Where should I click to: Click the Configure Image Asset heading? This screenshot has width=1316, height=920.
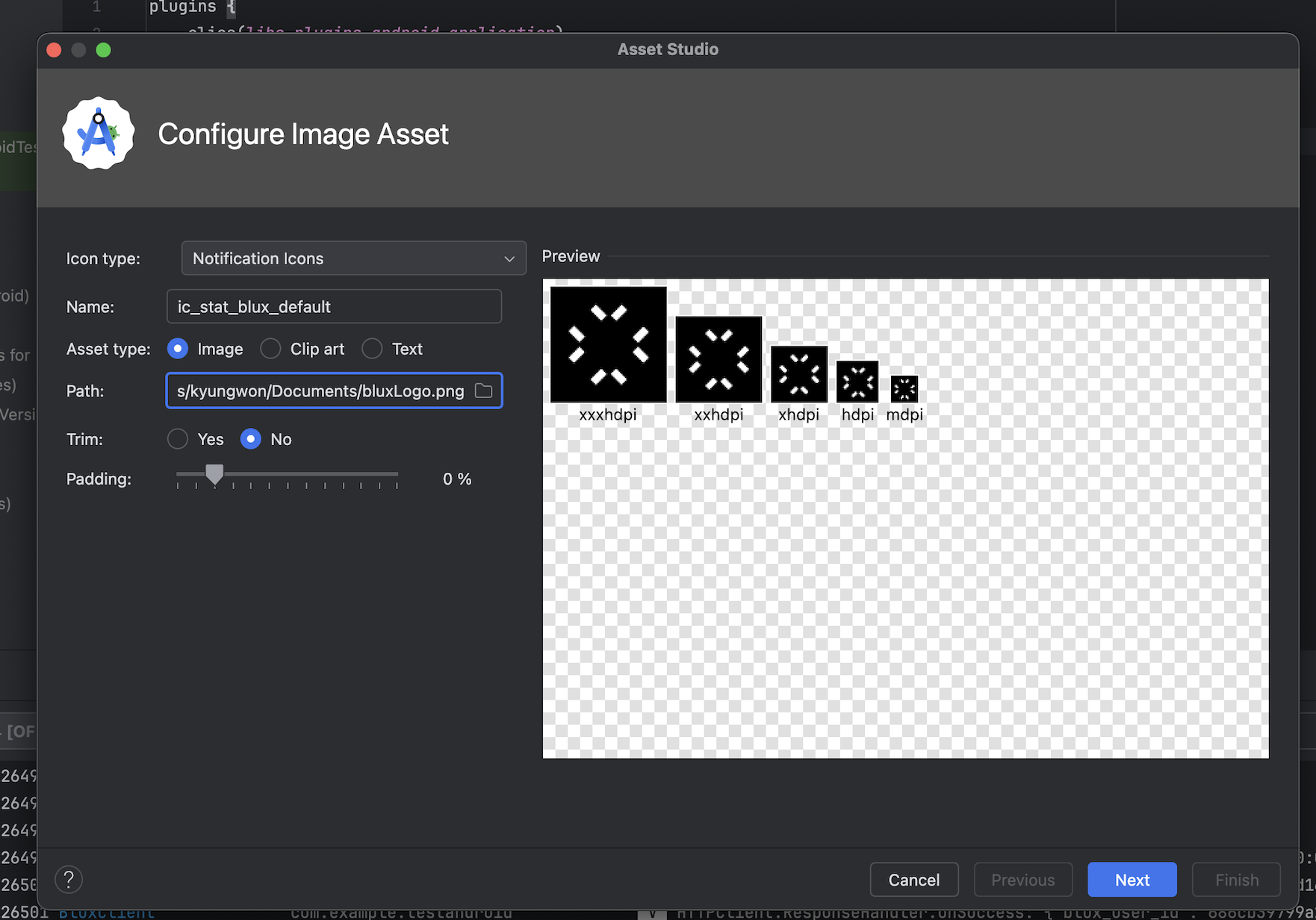point(303,134)
